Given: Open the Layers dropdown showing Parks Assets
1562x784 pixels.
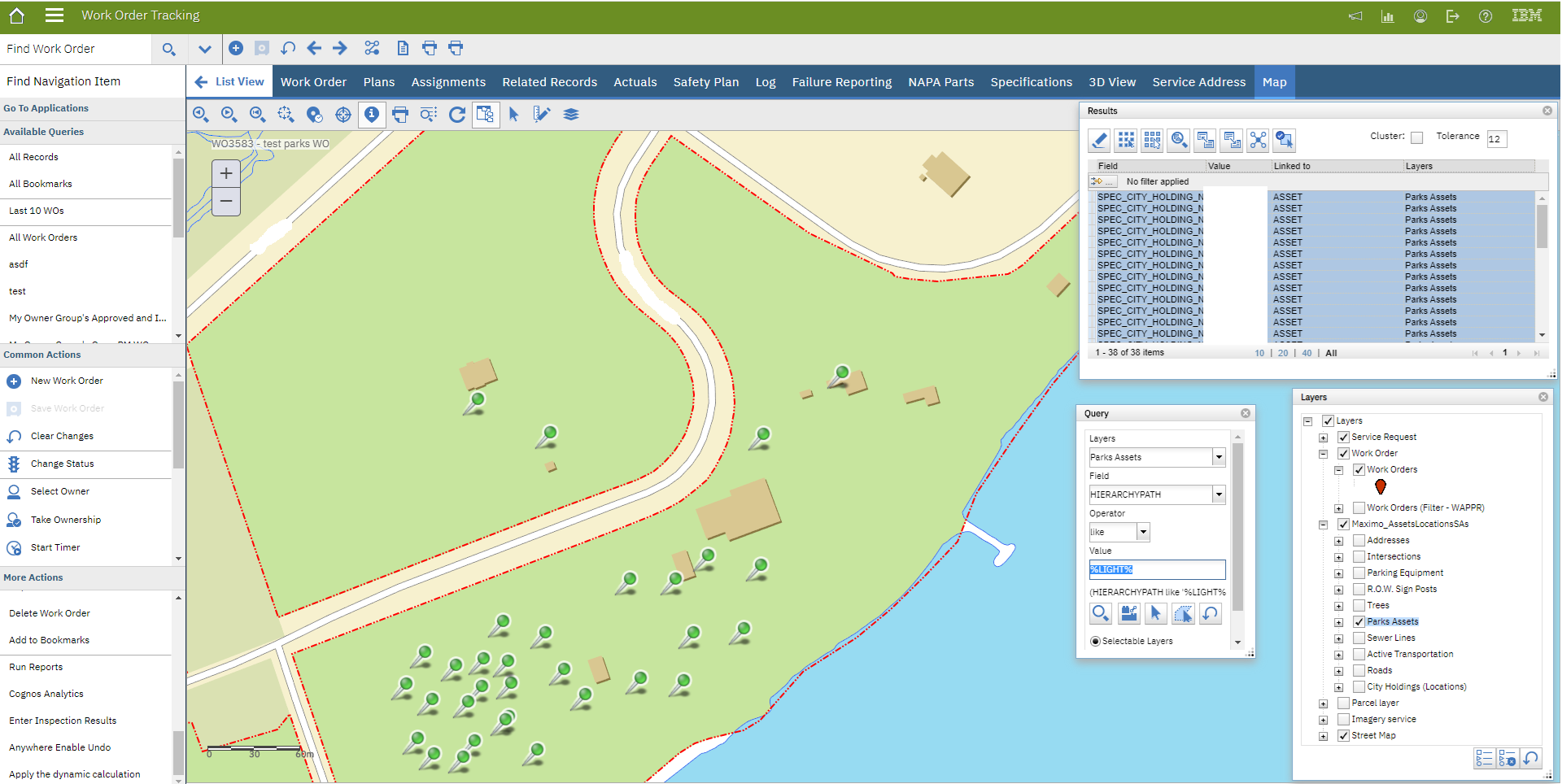Looking at the screenshot, I should coord(1218,456).
